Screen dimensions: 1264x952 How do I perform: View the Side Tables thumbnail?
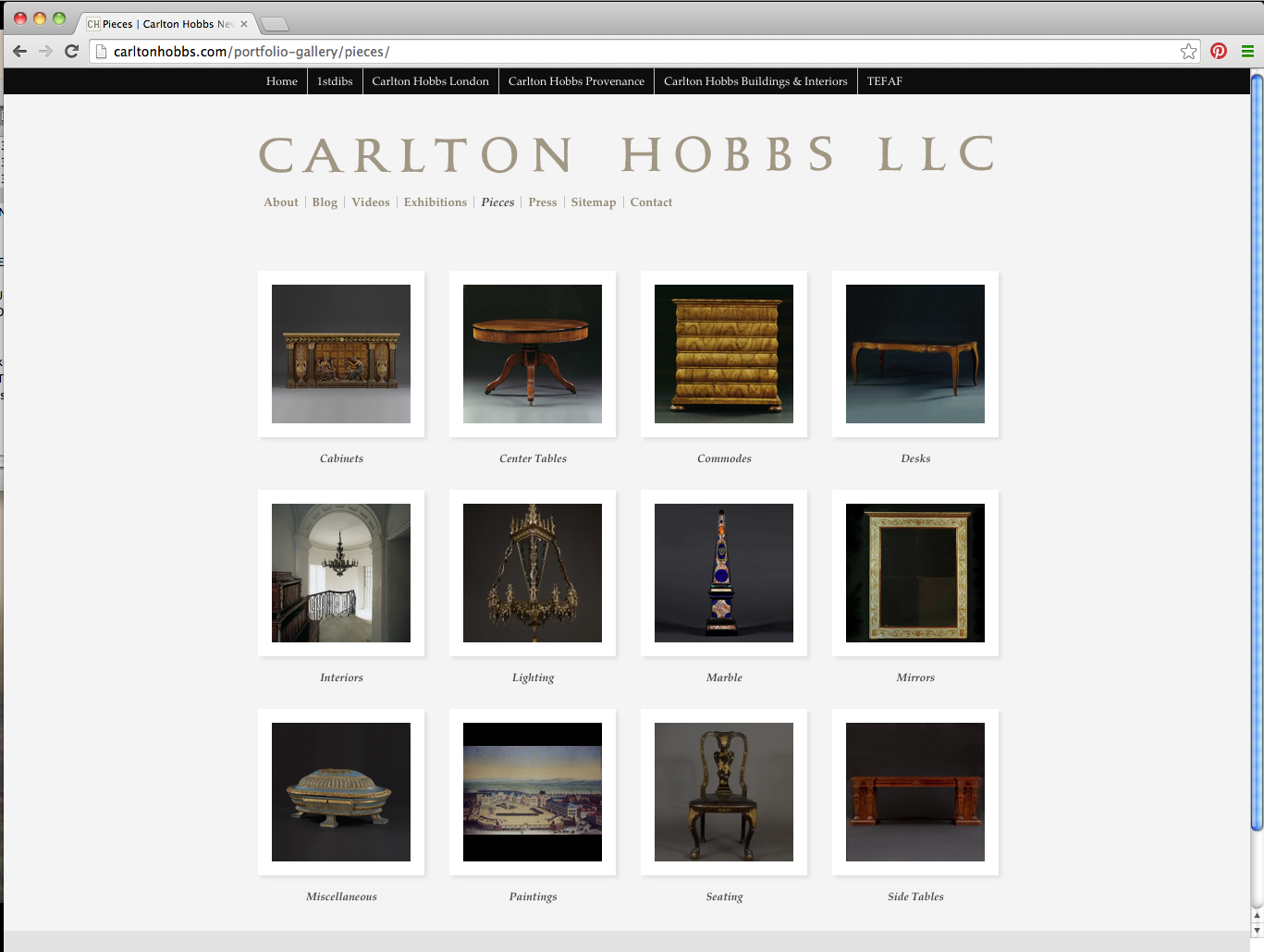click(x=915, y=792)
